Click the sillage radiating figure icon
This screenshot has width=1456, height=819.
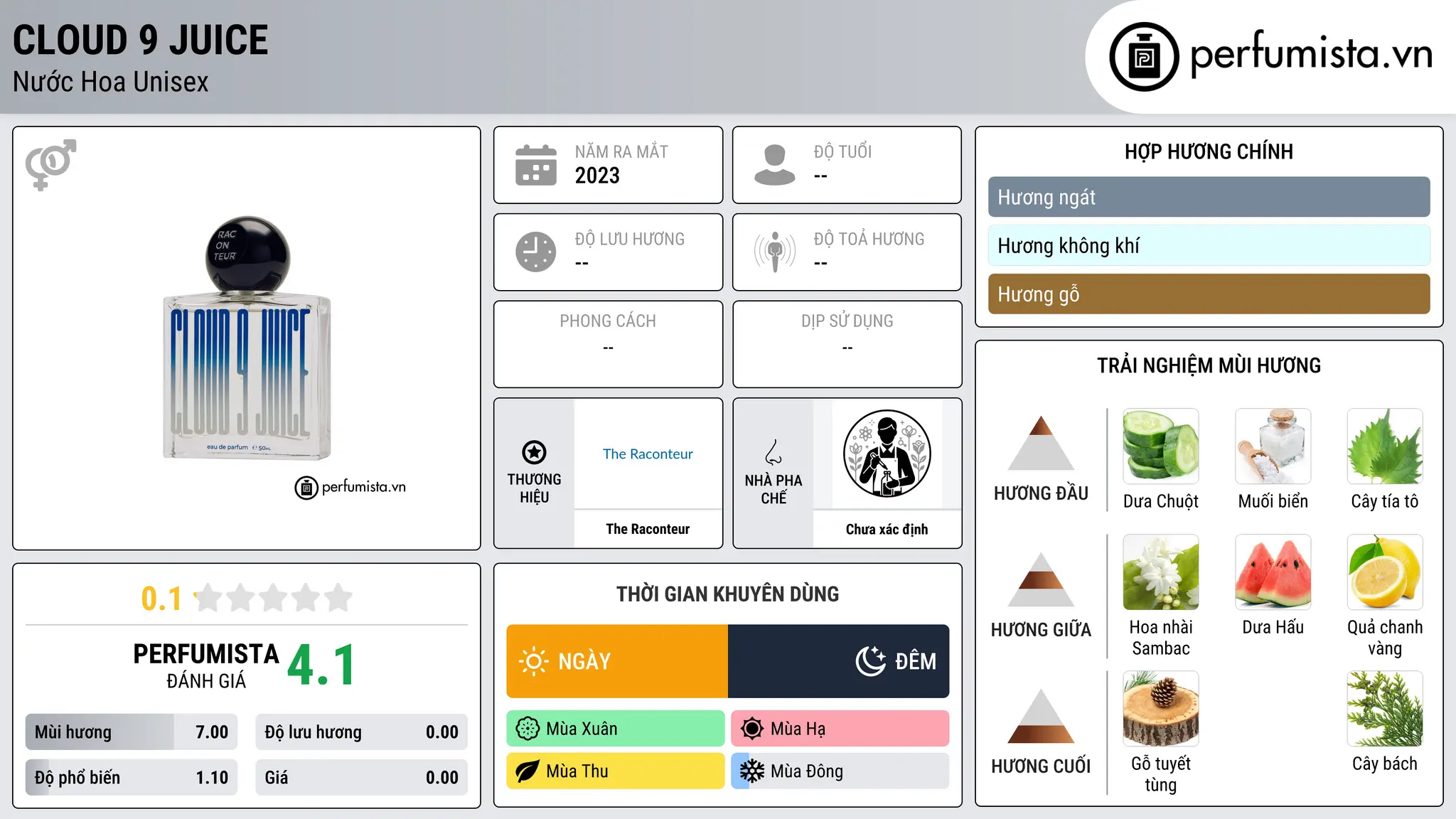click(x=774, y=252)
